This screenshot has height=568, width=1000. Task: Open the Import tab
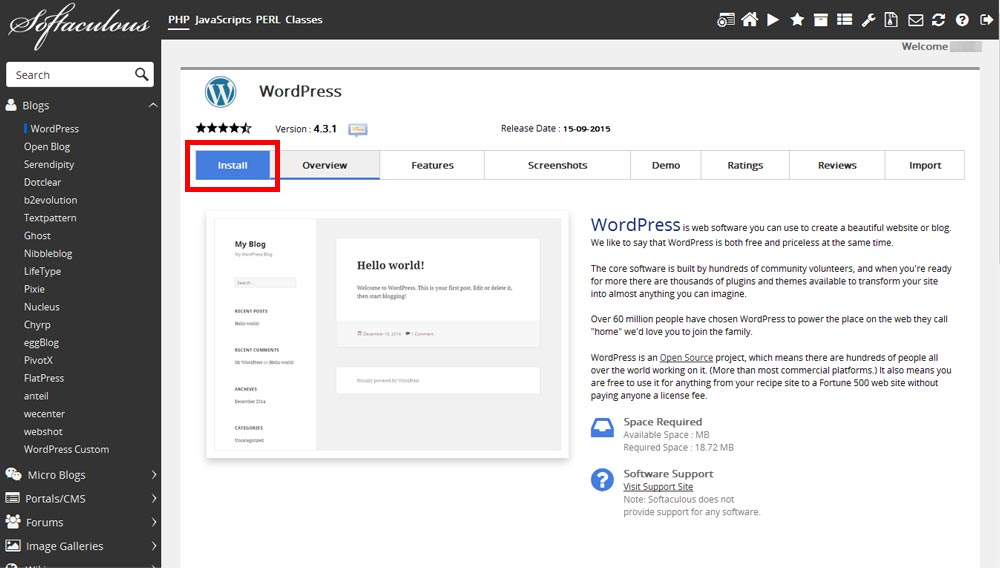coord(925,165)
